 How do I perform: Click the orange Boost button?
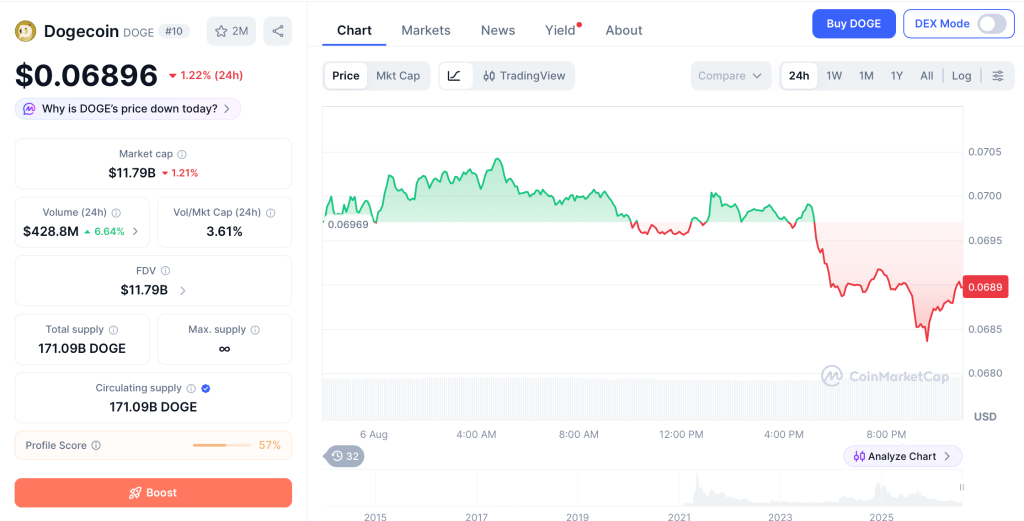point(153,493)
